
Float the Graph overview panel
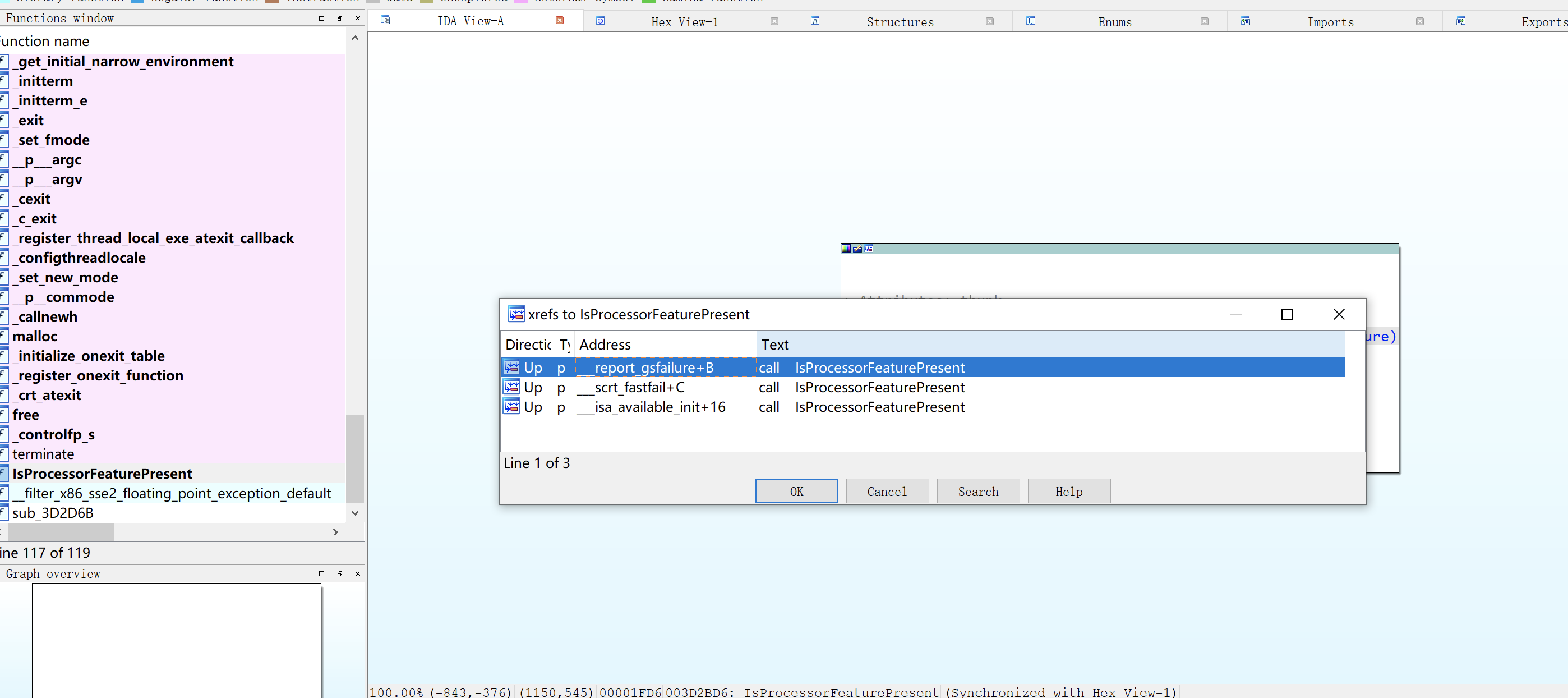(340, 574)
